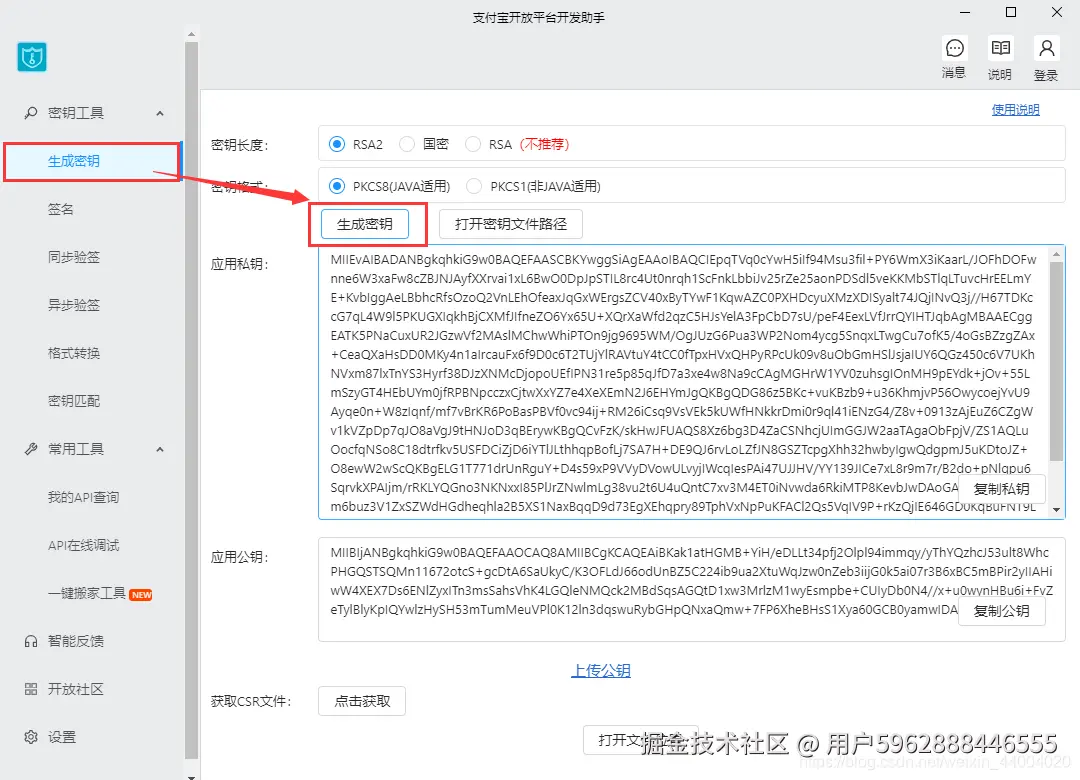The image size is (1080, 780).
Task: Follow the 上传公钥 link
Action: pos(601,670)
